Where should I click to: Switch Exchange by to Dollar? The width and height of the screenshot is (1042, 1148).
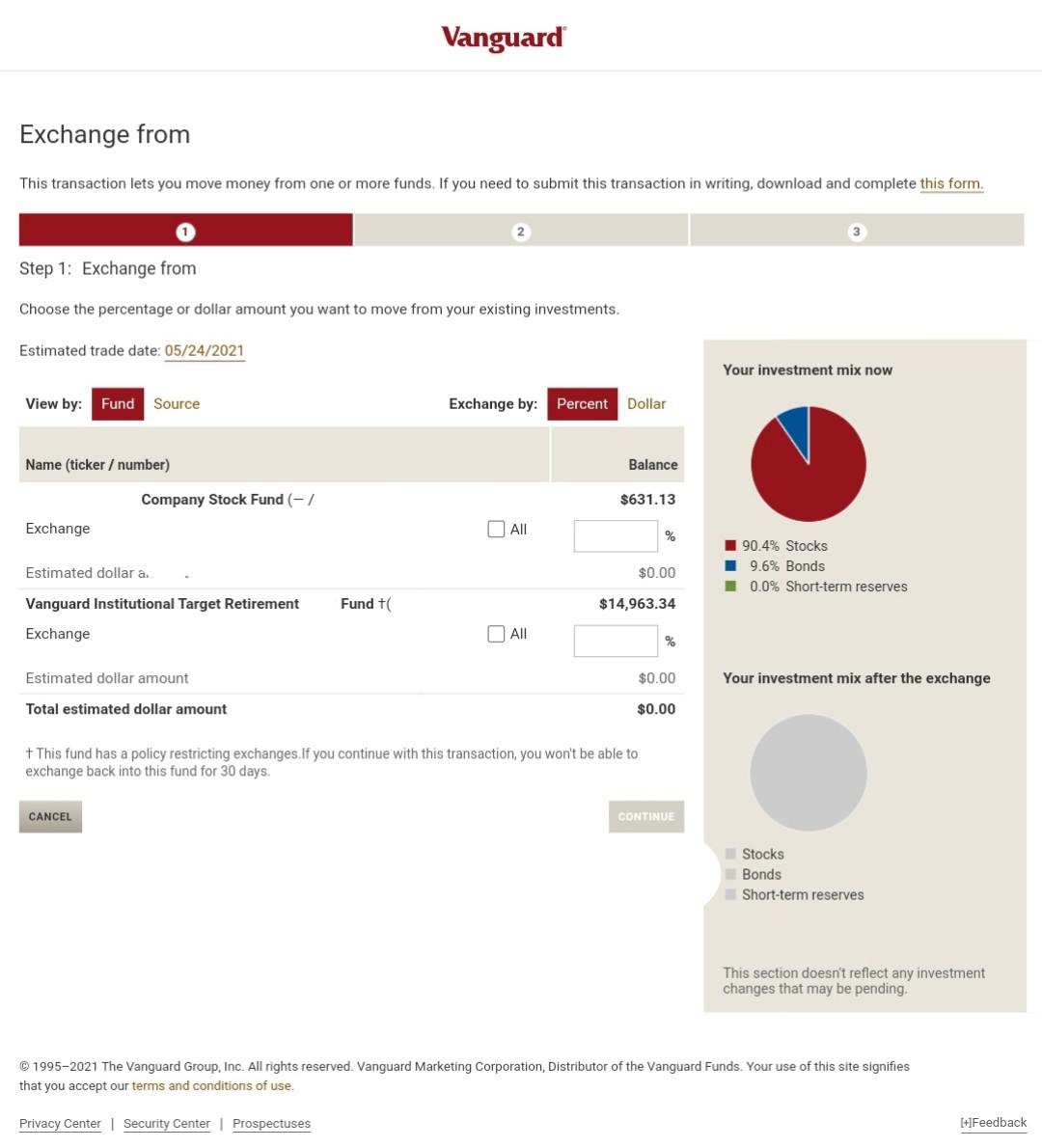point(645,403)
